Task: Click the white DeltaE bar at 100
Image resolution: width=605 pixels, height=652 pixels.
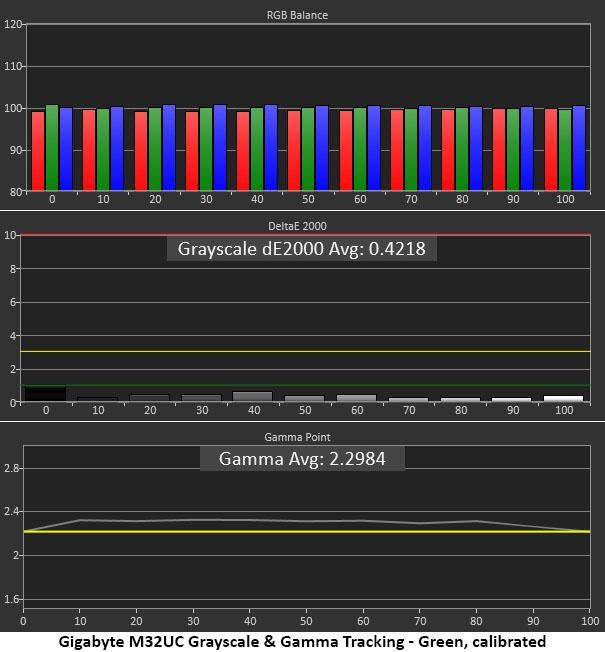Action: tap(563, 398)
